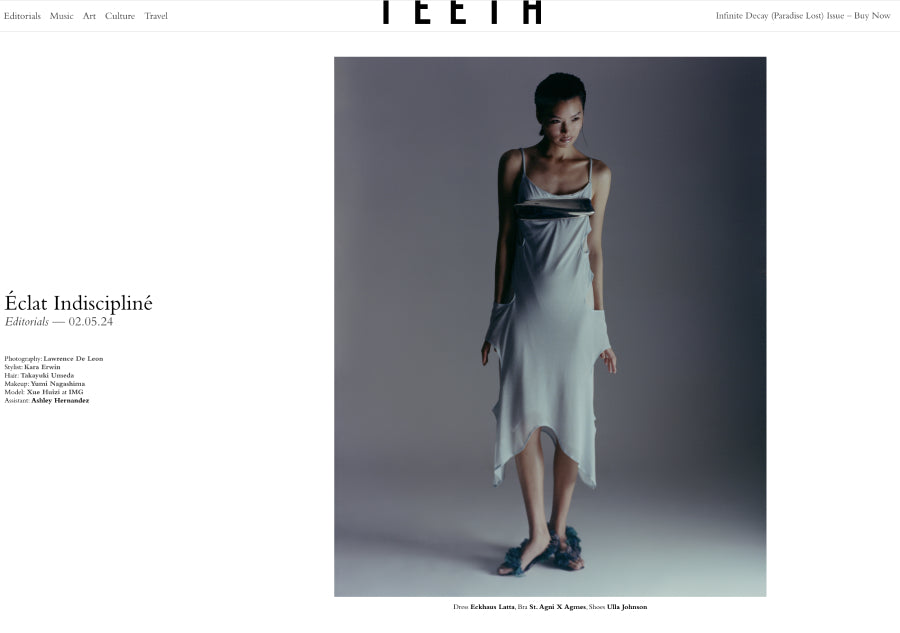This screenshot has width=900, height=633.
Task: Open the Editorials navigation menu item
Action: [22, 16]
